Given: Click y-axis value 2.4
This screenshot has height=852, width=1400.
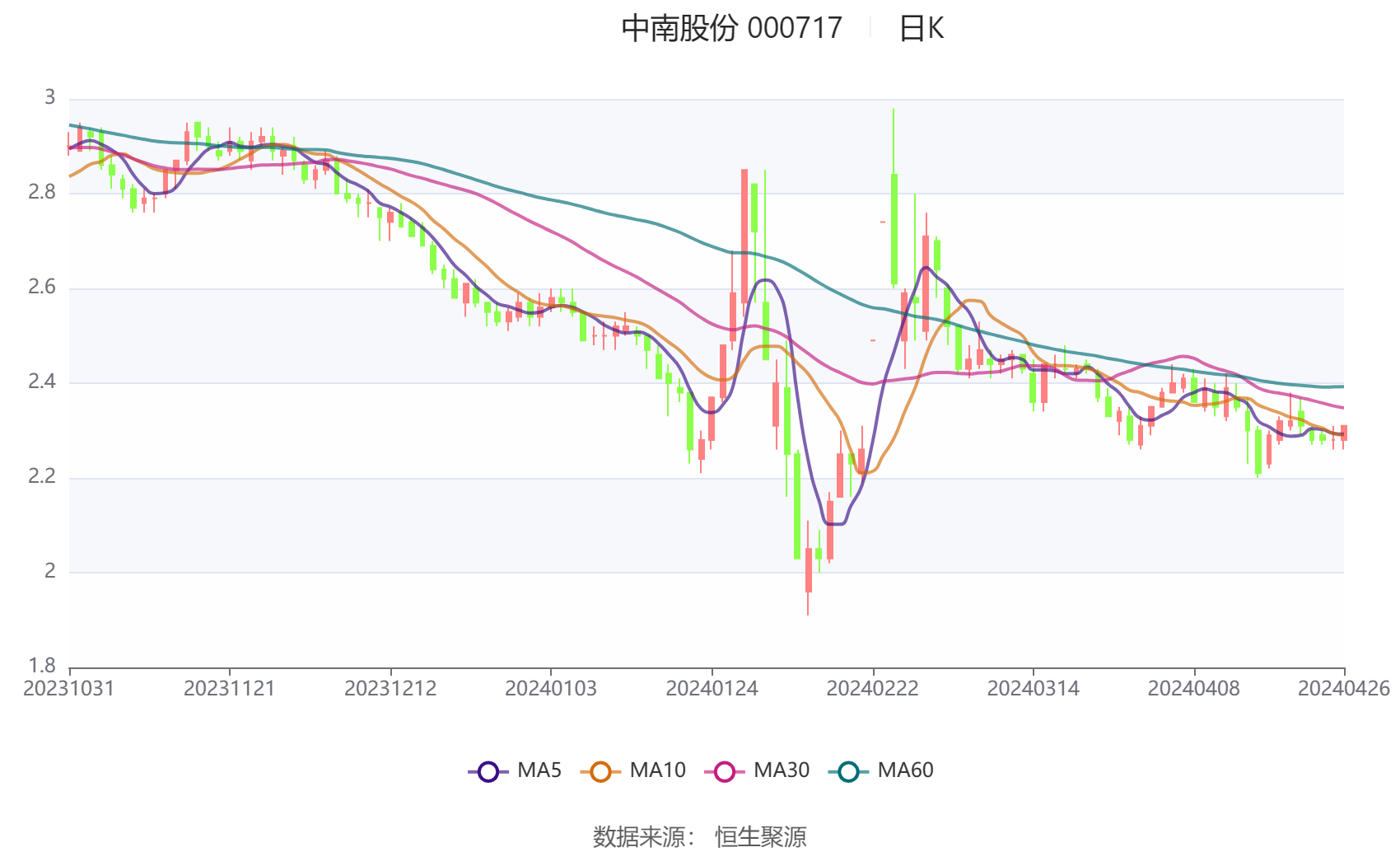Looking at the screenshot, I should pyautogui.click(x=42, y=382).
